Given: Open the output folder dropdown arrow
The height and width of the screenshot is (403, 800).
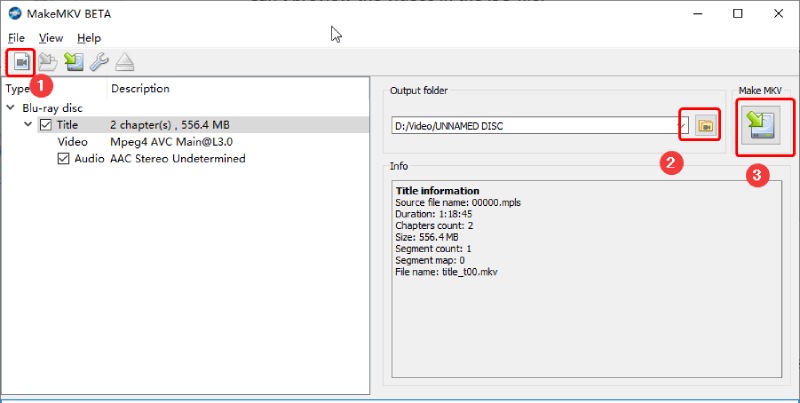Looking at the screenshot, I should (682, 126).
